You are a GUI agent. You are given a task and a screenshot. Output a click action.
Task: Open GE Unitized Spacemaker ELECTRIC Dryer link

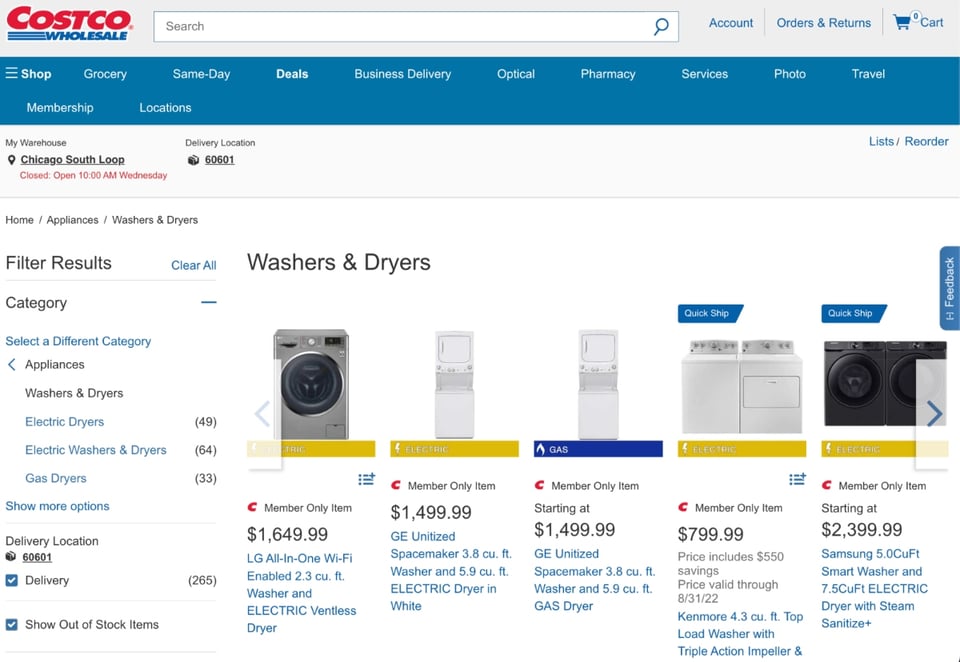click(451, 571)
